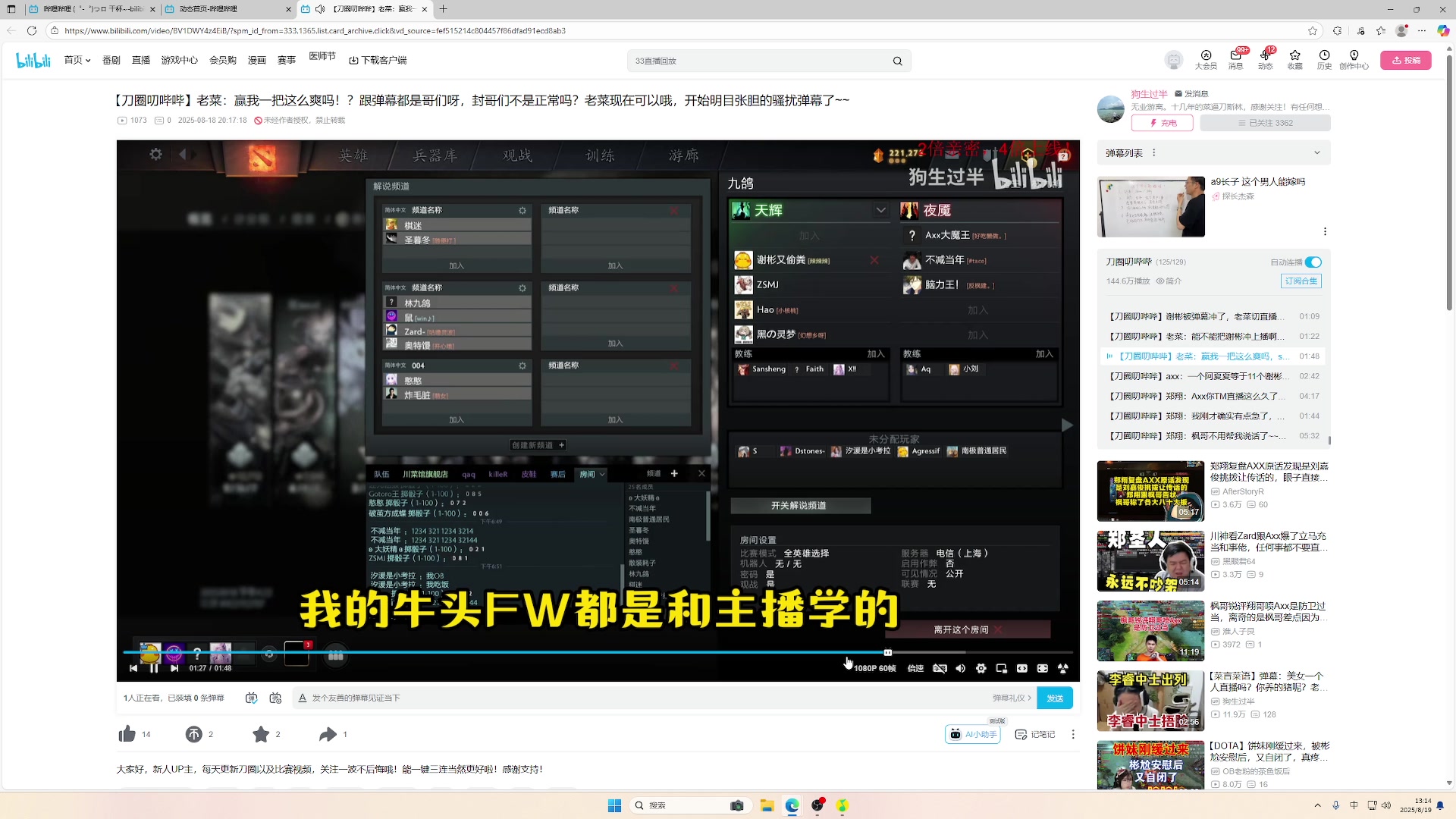The height and width of the screenshot is (819, 1456).
Task: Click the 已关注 3362 follow button
Action: [1265, 123]
